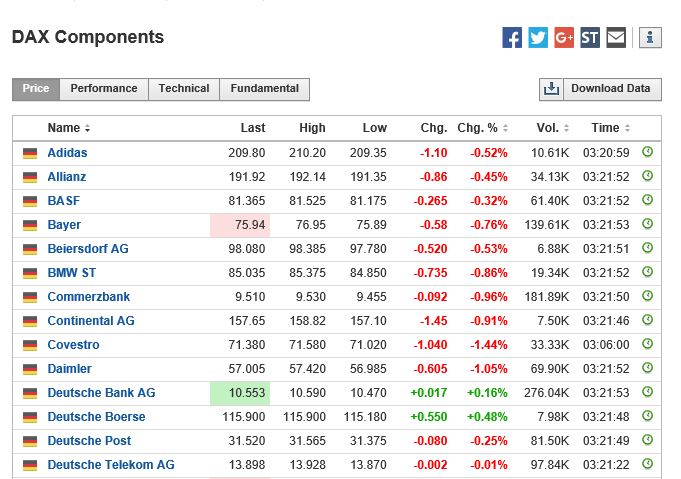The image size is (681, 479).
Task: Click the Low column header
Action: 374,128
